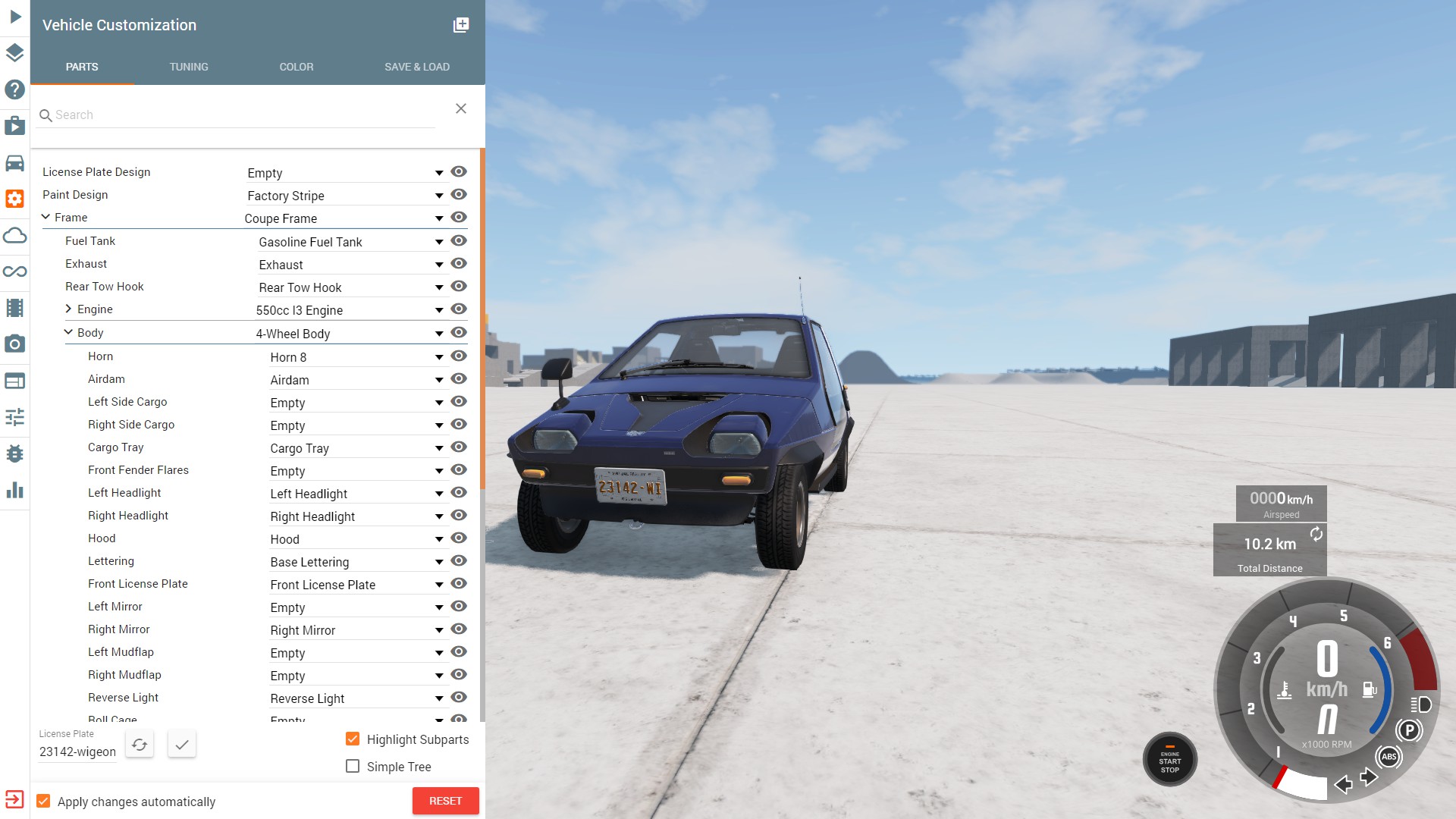Open the help question mark icon

click(x=15, y=89)
